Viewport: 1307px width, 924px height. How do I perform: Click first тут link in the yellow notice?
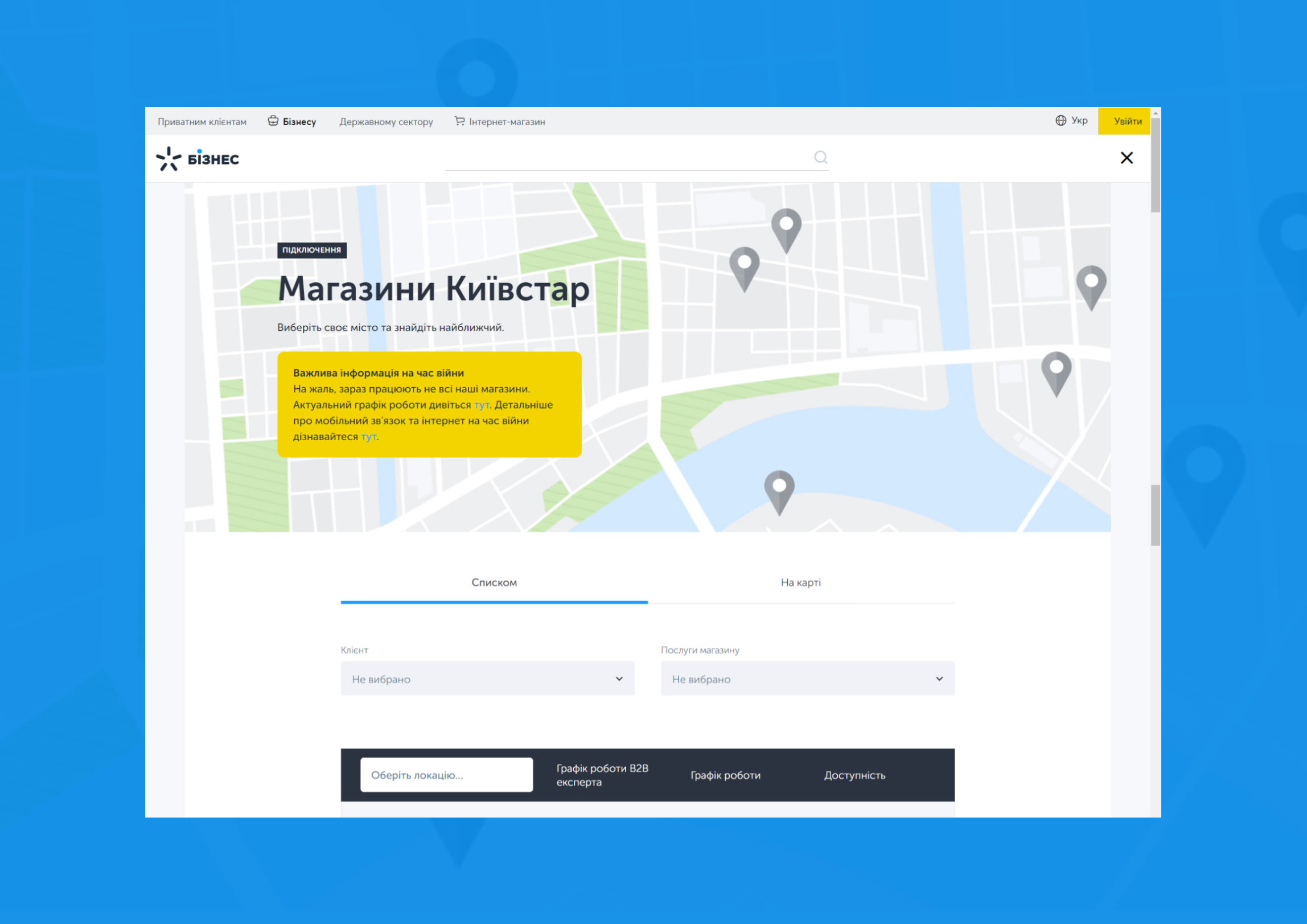point(481,405)
